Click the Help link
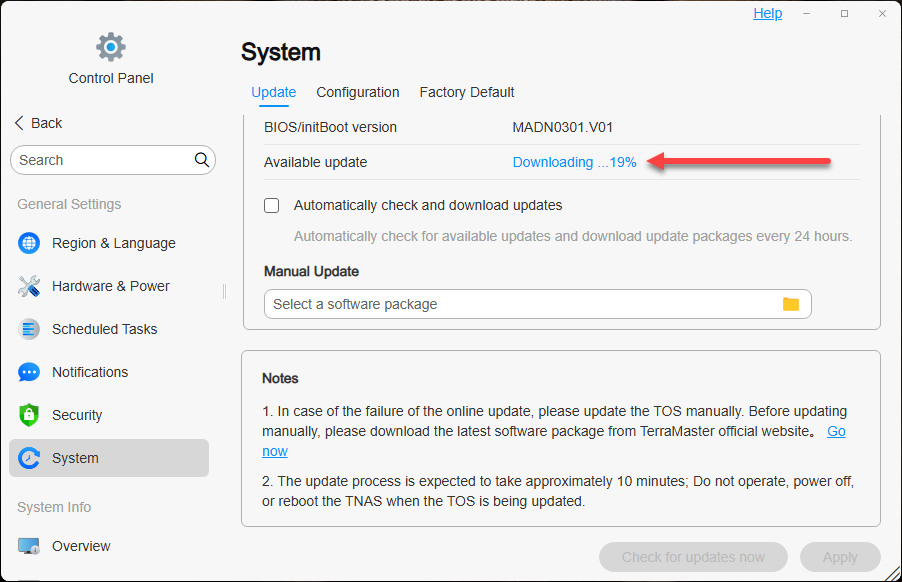Image resolution: width=902 pixels, height=582 pixels. click(x=768, y=13)
